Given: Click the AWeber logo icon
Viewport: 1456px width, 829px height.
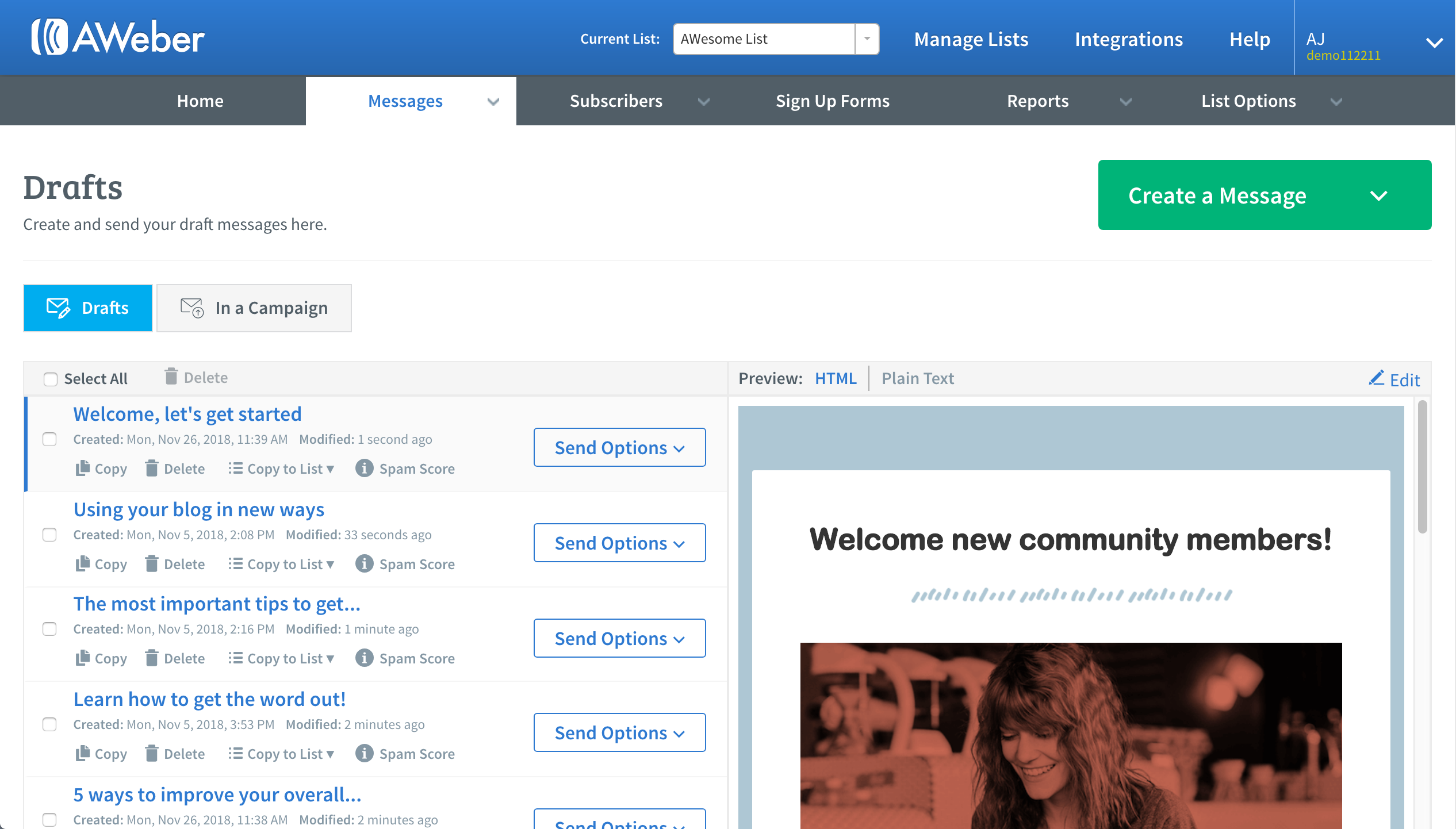Looking at the screenshot, I should (49, 37).
